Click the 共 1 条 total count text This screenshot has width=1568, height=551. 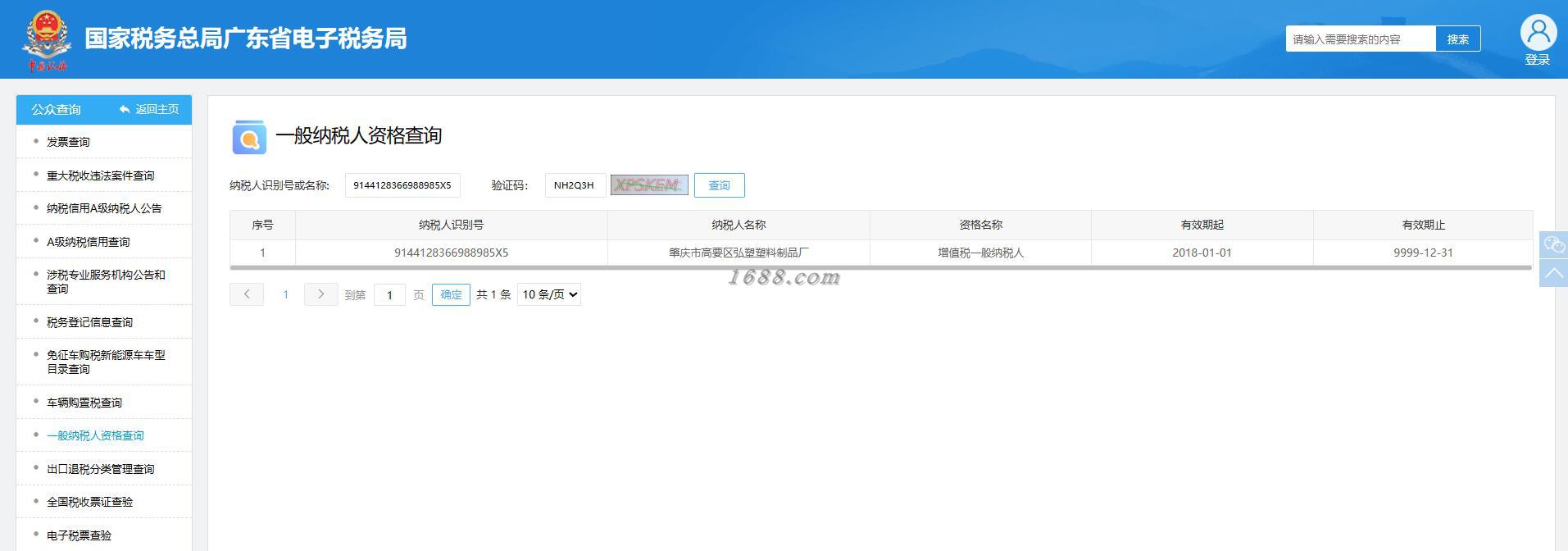pyautogui.click(x=493, y=294)
